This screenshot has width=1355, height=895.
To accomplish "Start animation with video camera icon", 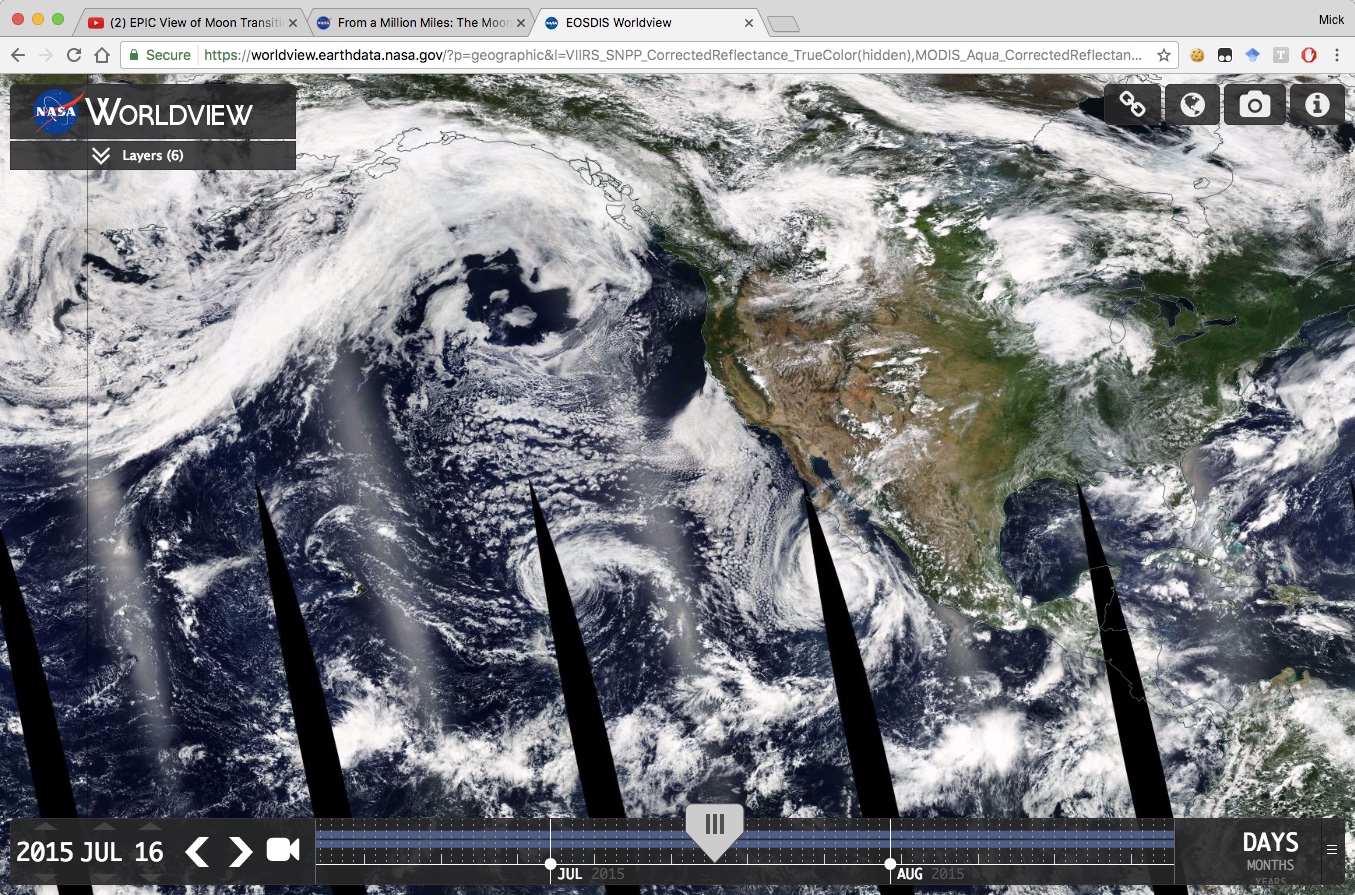I will click(283, 850).
